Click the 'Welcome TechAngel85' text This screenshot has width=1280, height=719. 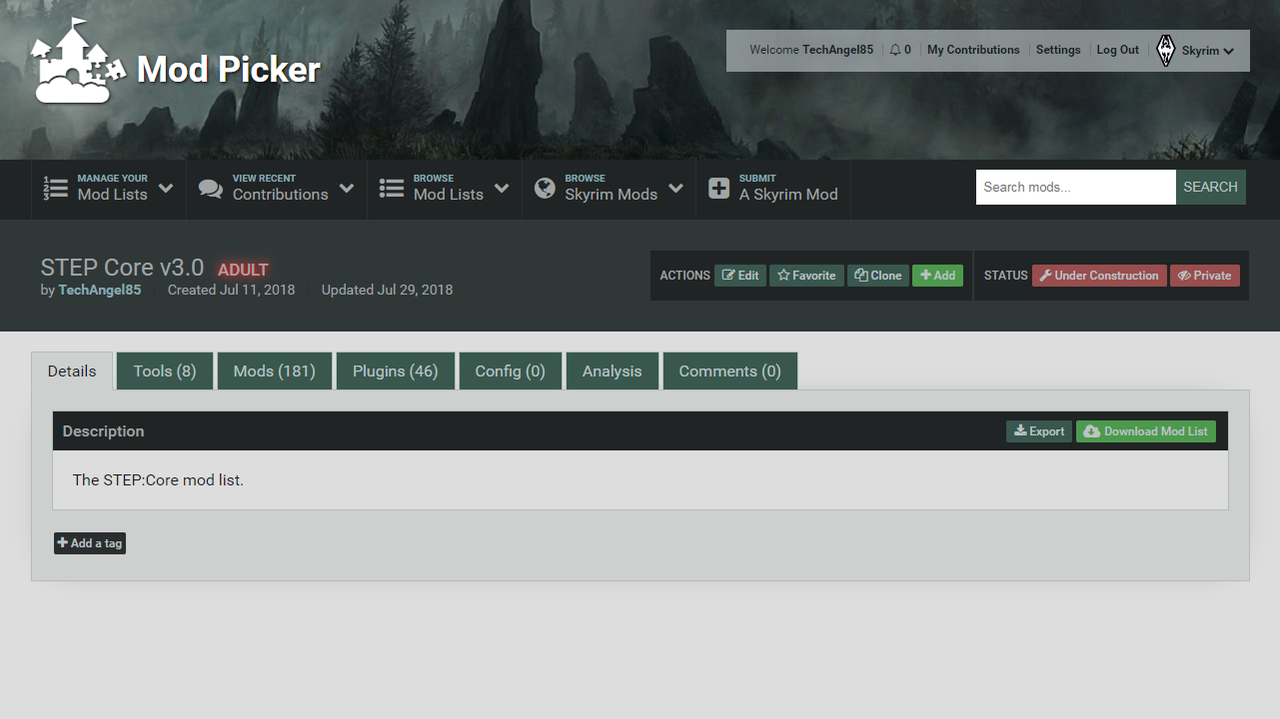(811, 50)
